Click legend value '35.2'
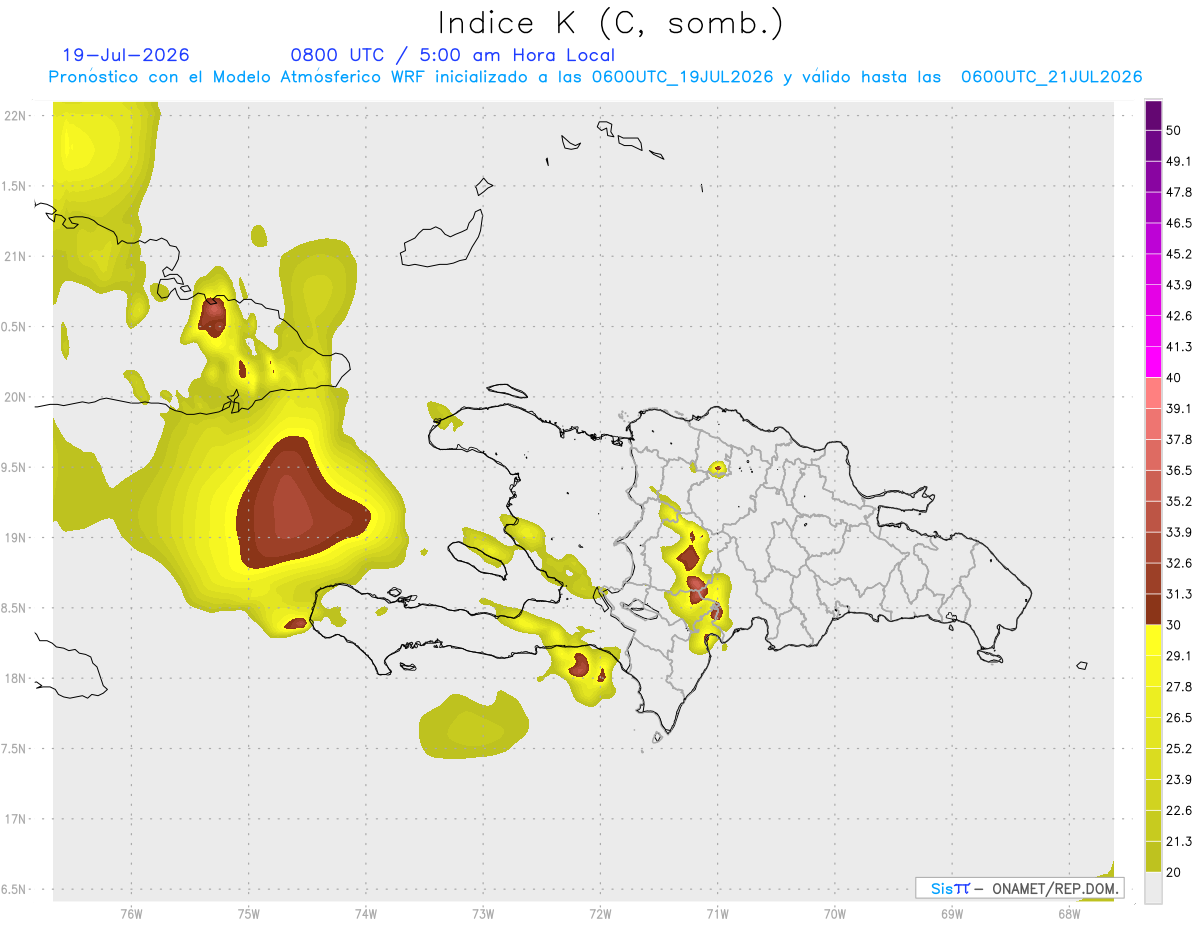 click(1179, 501)
